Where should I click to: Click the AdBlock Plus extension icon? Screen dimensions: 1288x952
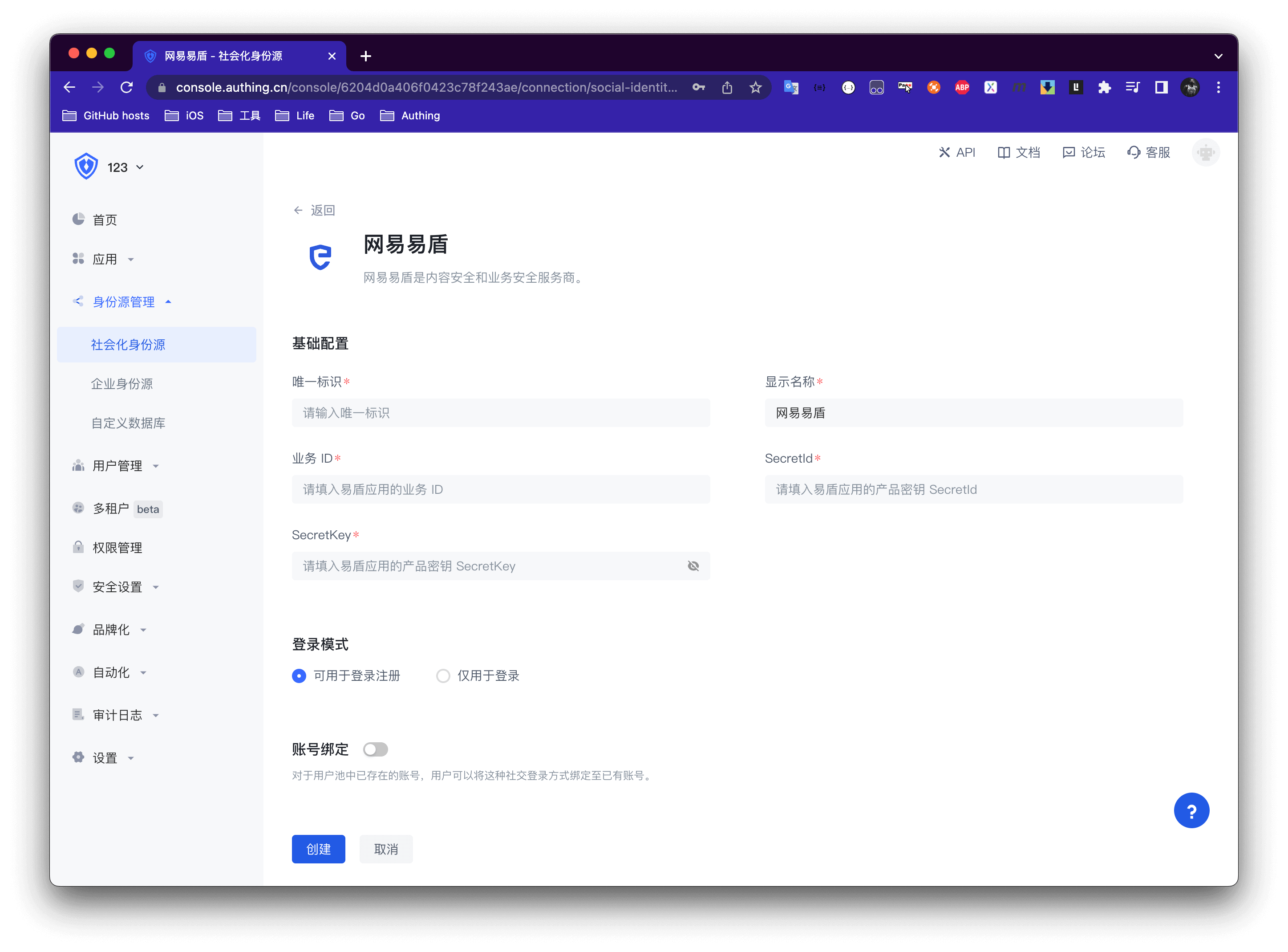coord(961,88)
